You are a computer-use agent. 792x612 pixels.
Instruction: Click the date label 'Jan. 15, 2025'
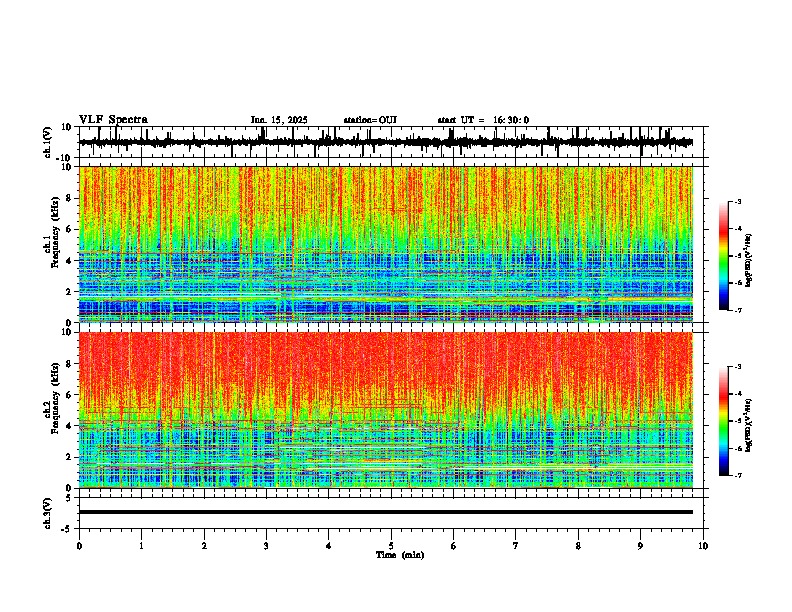click(279, 120)
